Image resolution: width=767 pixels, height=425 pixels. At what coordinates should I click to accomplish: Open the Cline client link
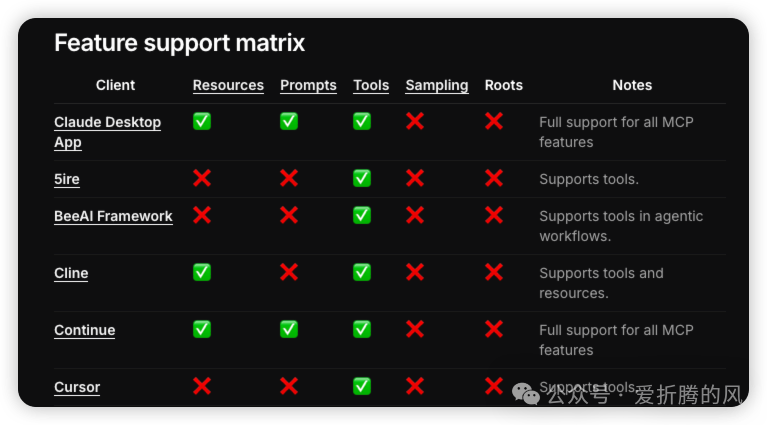coord(71,273)
